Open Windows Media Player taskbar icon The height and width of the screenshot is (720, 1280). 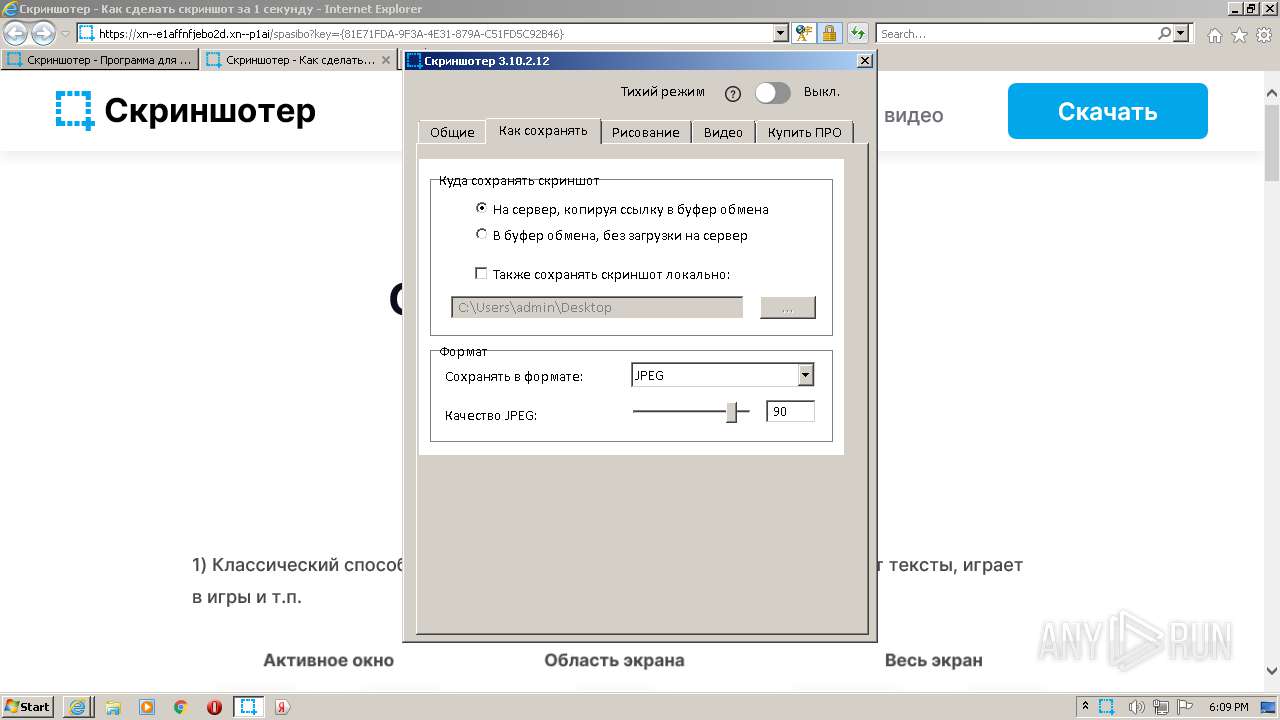[147, 707]
